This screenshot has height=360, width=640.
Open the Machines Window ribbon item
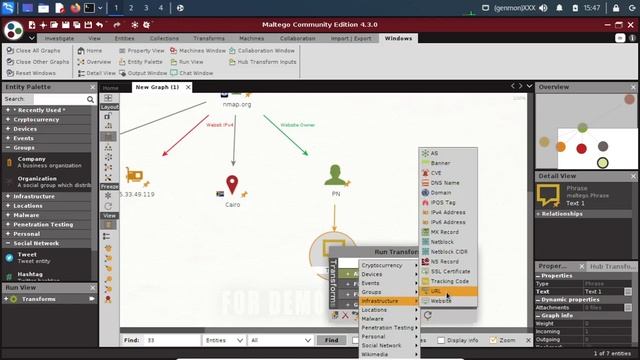[x=198, y=51]
